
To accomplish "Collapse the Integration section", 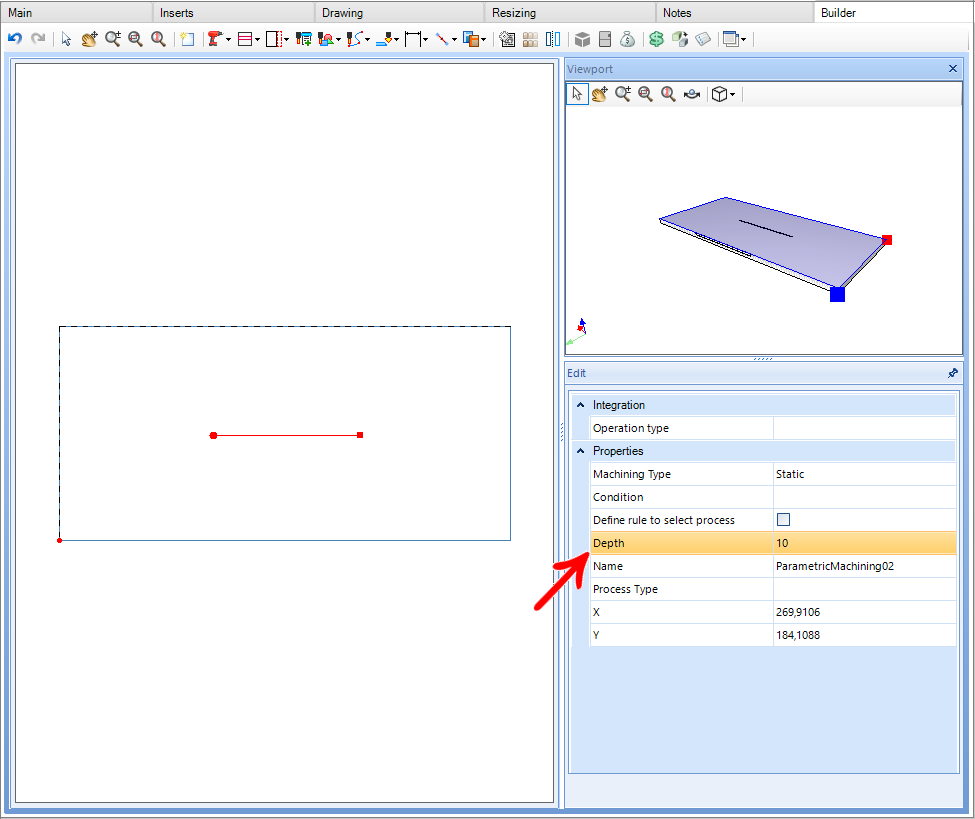I will 580,405.
